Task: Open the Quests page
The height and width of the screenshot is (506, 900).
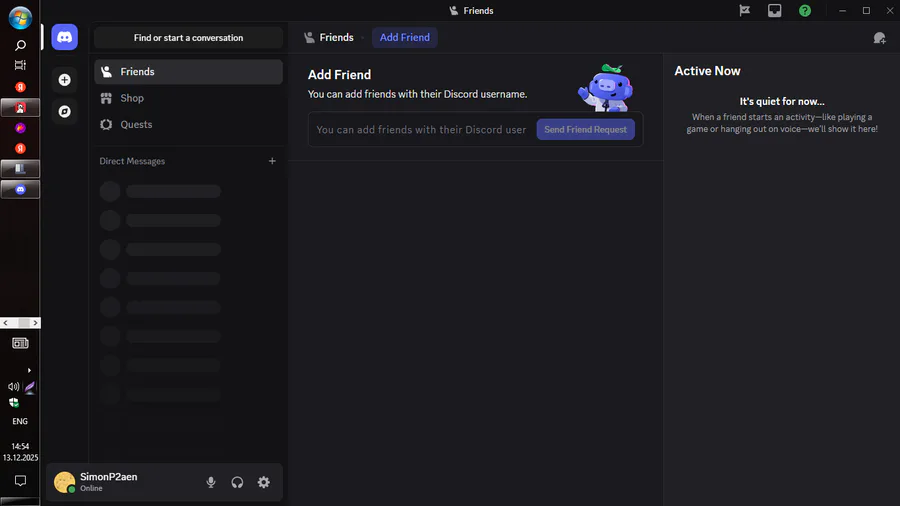Action: point(188,124)
